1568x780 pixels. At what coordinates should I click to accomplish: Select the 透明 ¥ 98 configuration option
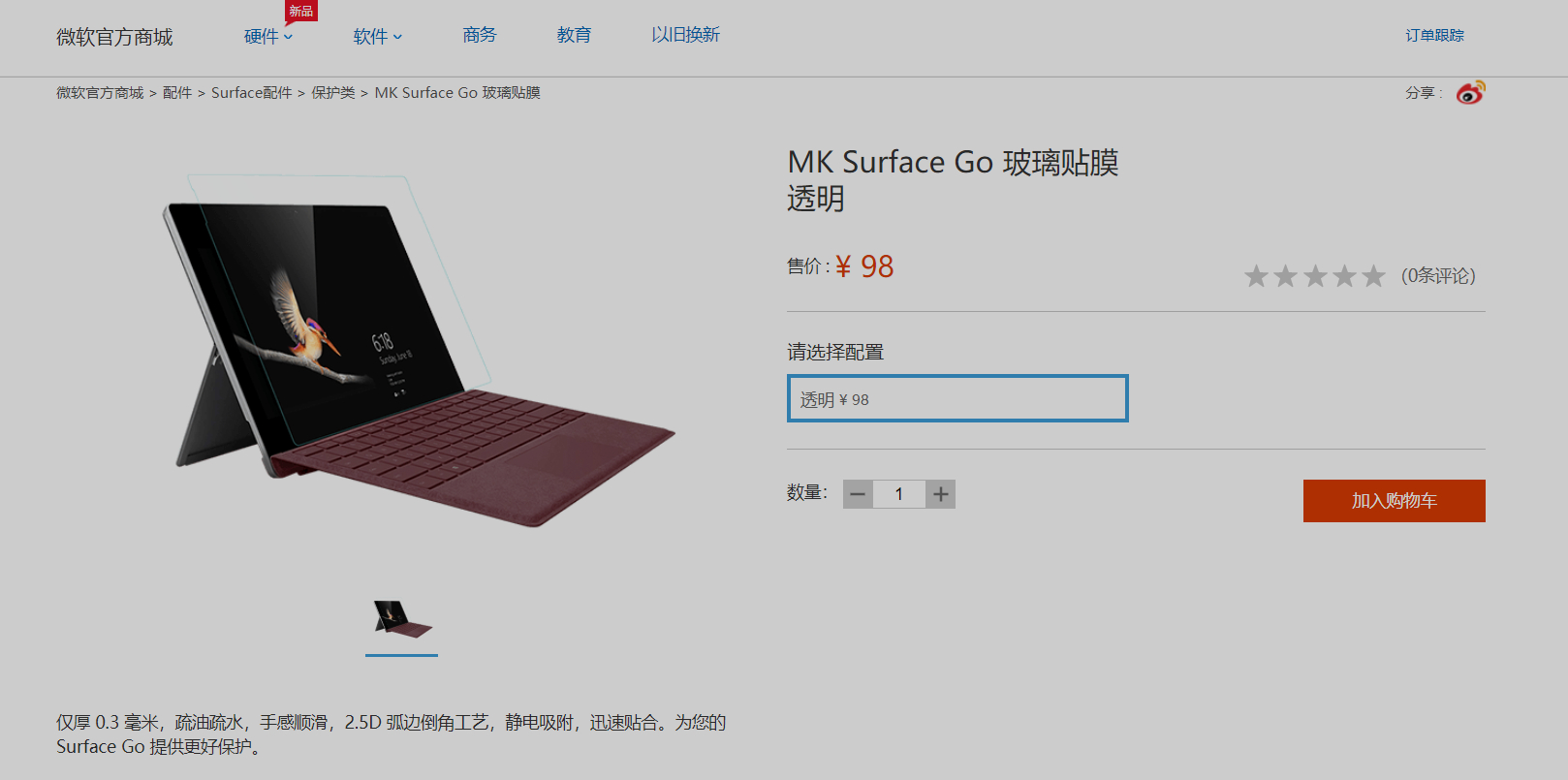(x=957, y=398)
